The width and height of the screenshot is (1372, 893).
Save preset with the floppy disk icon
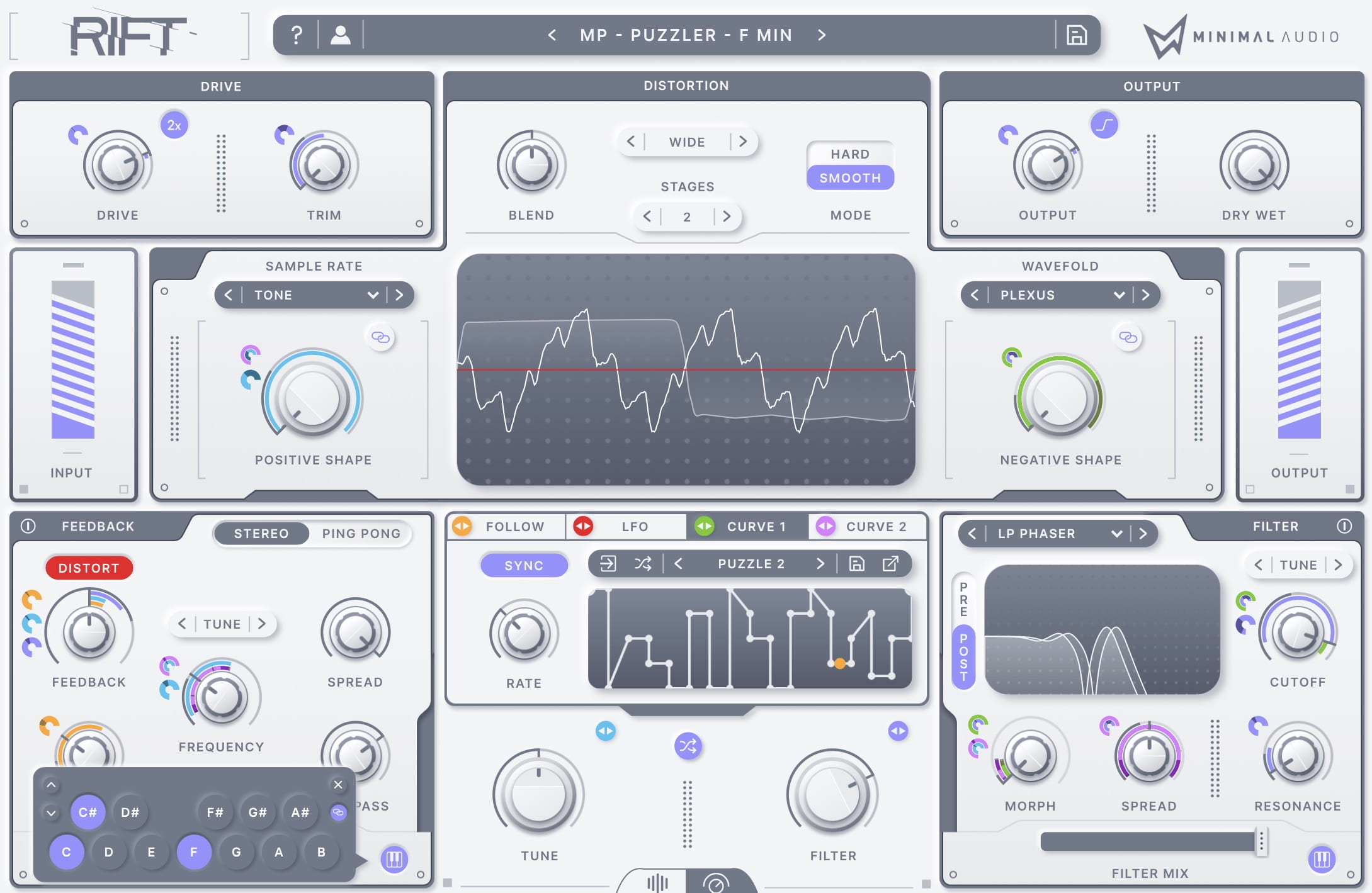pyautogui.click(x=1077, y=35)
